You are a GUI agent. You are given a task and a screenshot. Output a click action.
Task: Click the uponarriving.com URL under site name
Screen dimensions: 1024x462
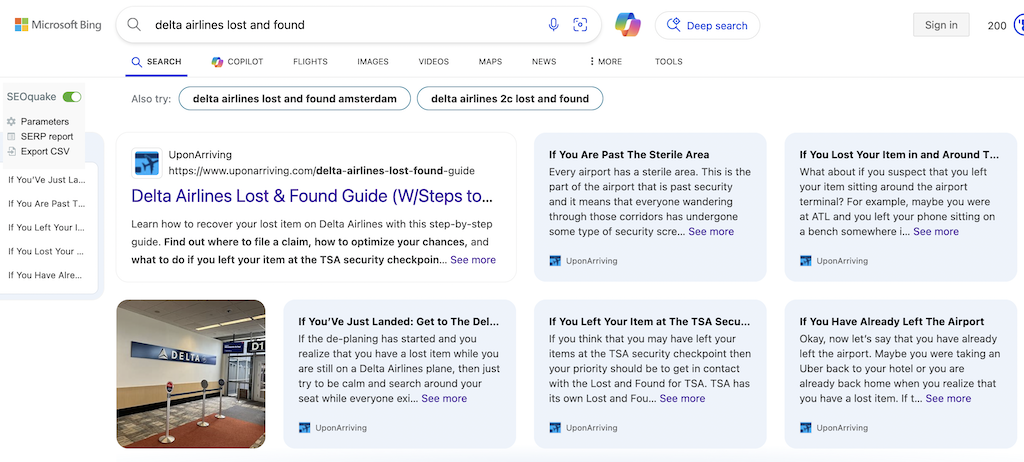coord(321,171)
